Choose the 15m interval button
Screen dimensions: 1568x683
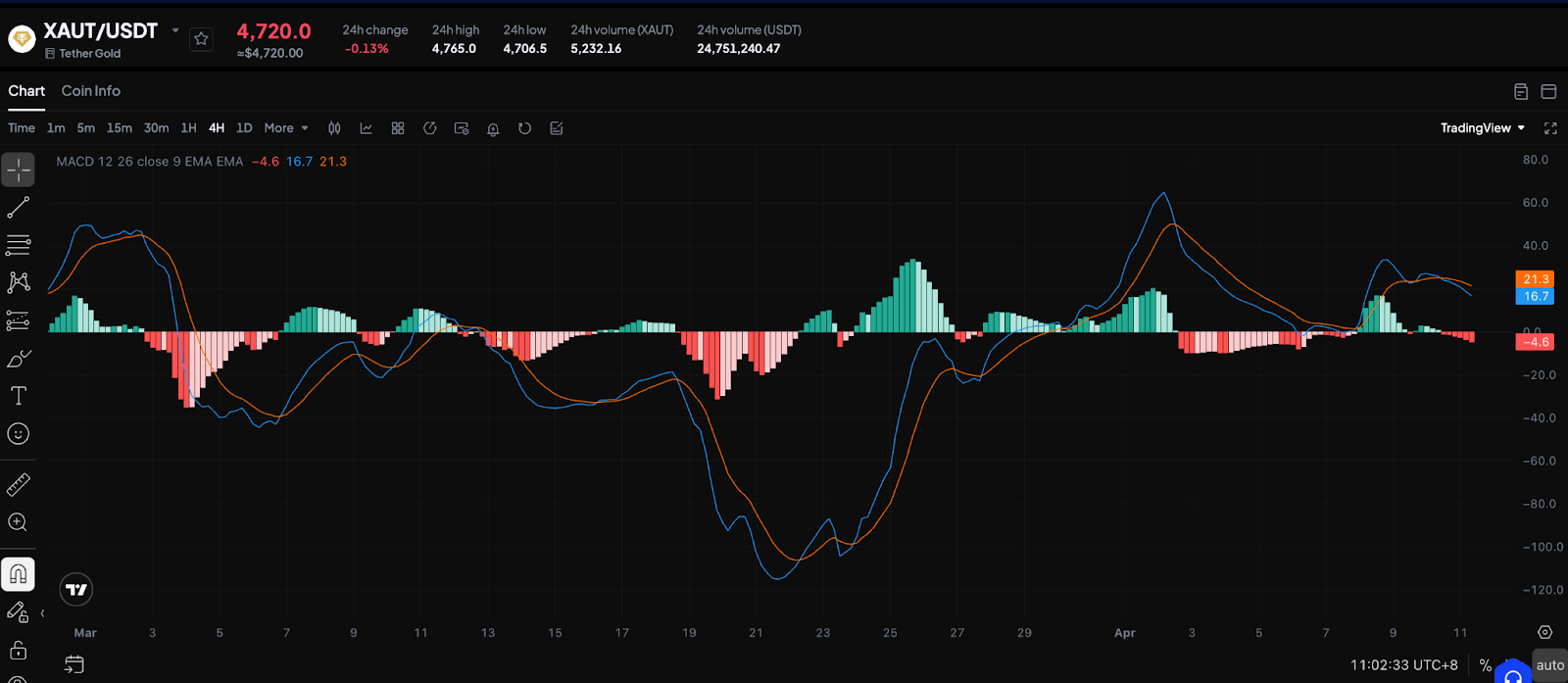tap(120, 128)
